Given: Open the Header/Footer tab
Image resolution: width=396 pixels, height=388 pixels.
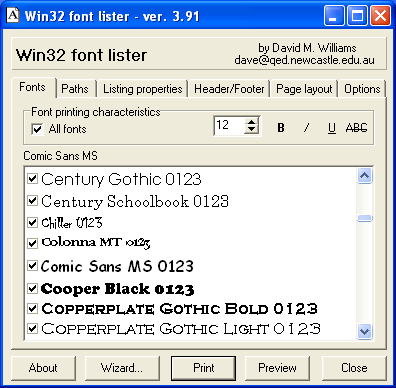Looking at the screenshot, I should click(x=229, y=89).
